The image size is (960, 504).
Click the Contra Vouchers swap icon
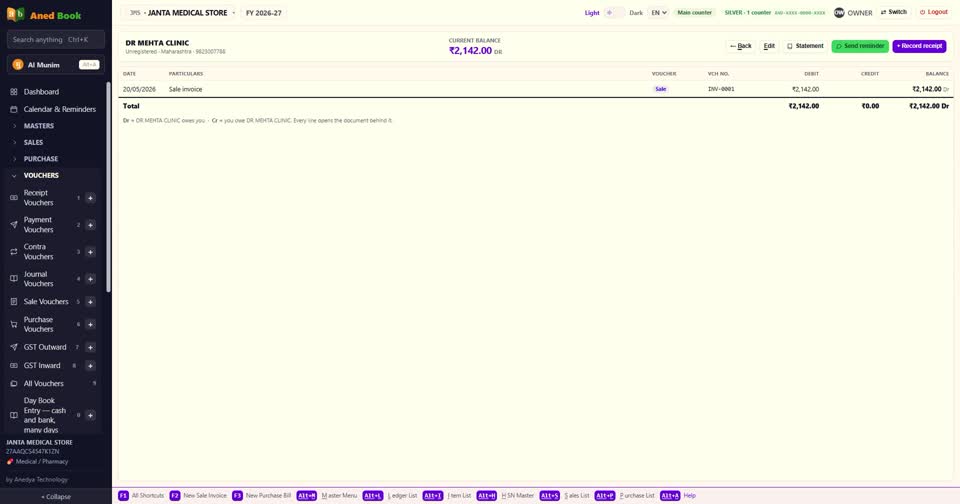13,252
